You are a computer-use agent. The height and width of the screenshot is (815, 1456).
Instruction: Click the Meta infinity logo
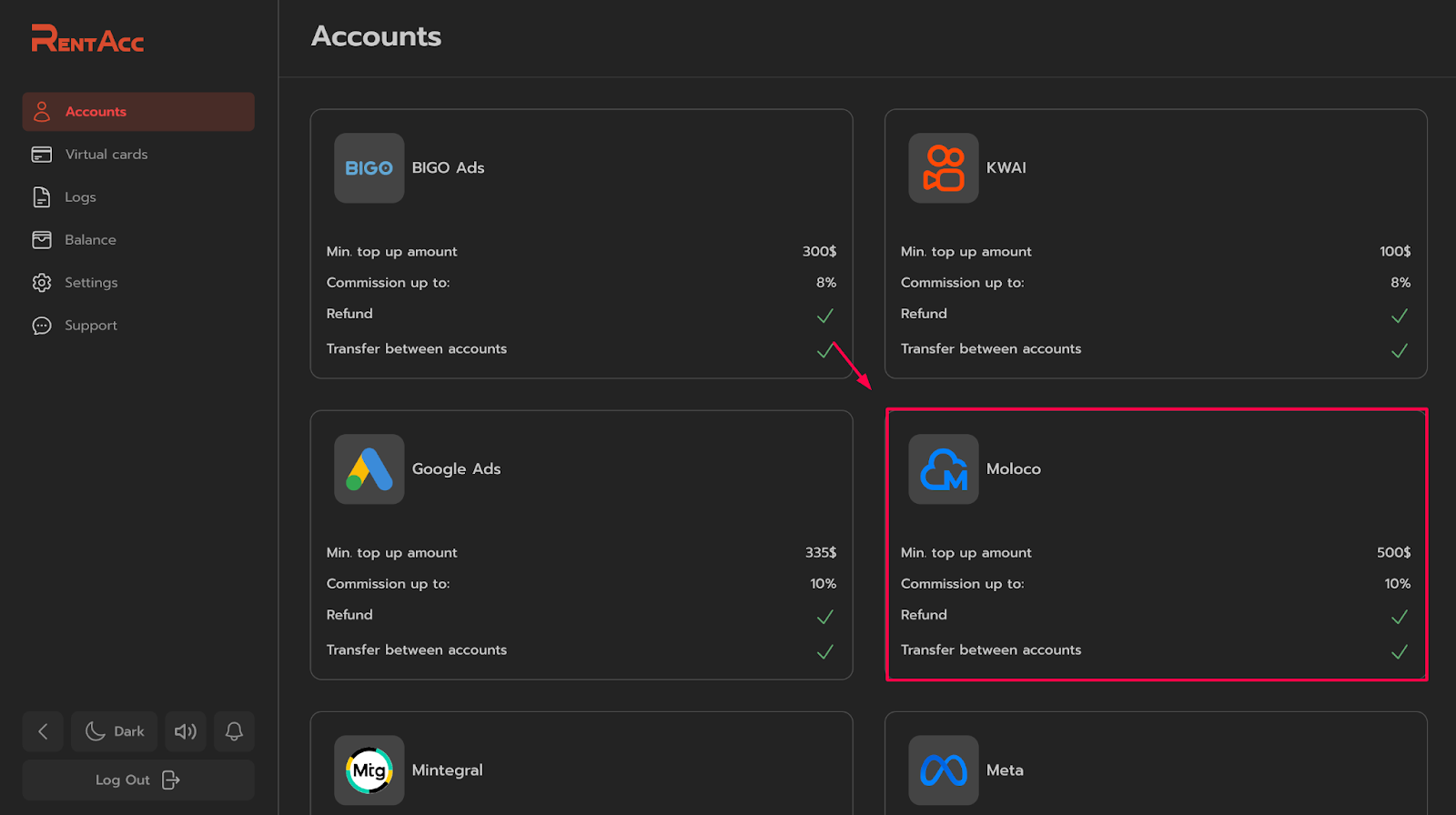click(x=944, y=770)
